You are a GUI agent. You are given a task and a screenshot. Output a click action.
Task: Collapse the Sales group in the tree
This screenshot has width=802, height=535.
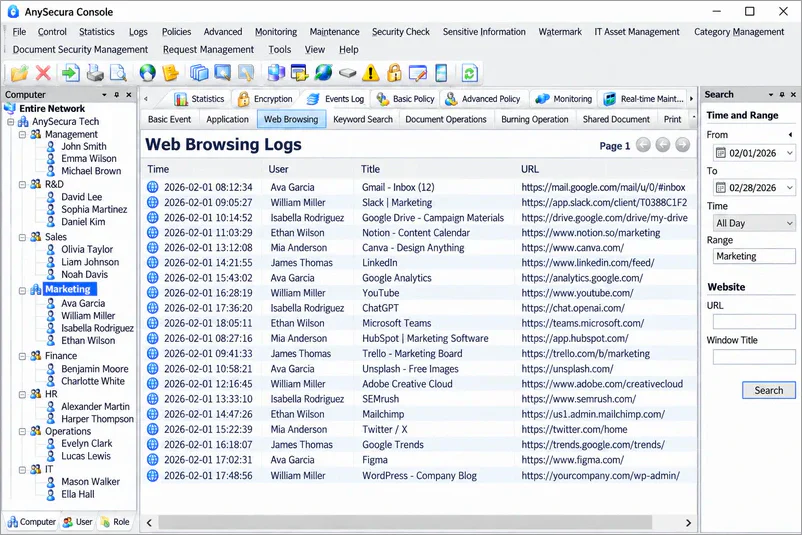click(23, 237)
